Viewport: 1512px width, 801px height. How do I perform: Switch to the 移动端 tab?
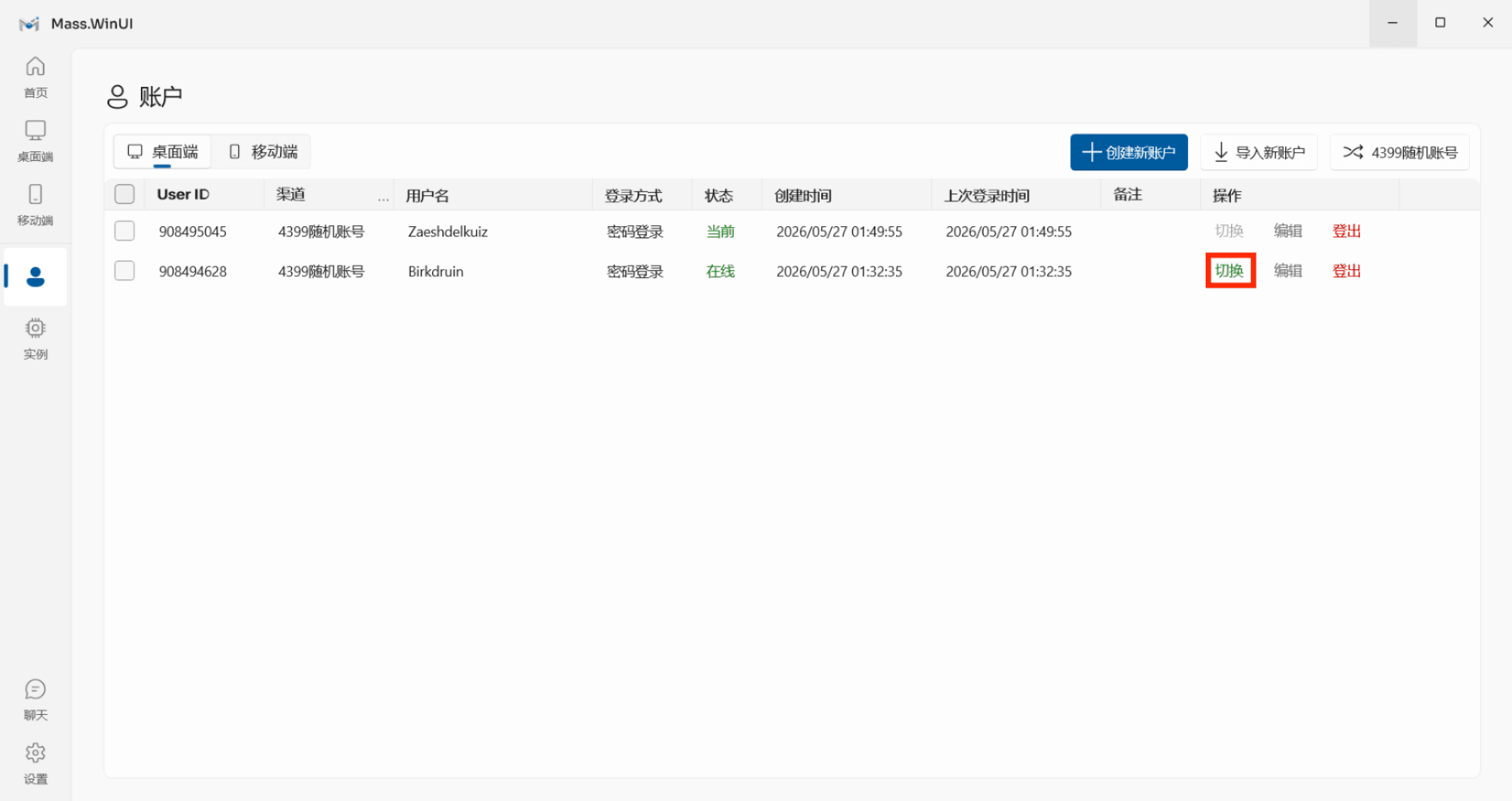coord(263,151)
